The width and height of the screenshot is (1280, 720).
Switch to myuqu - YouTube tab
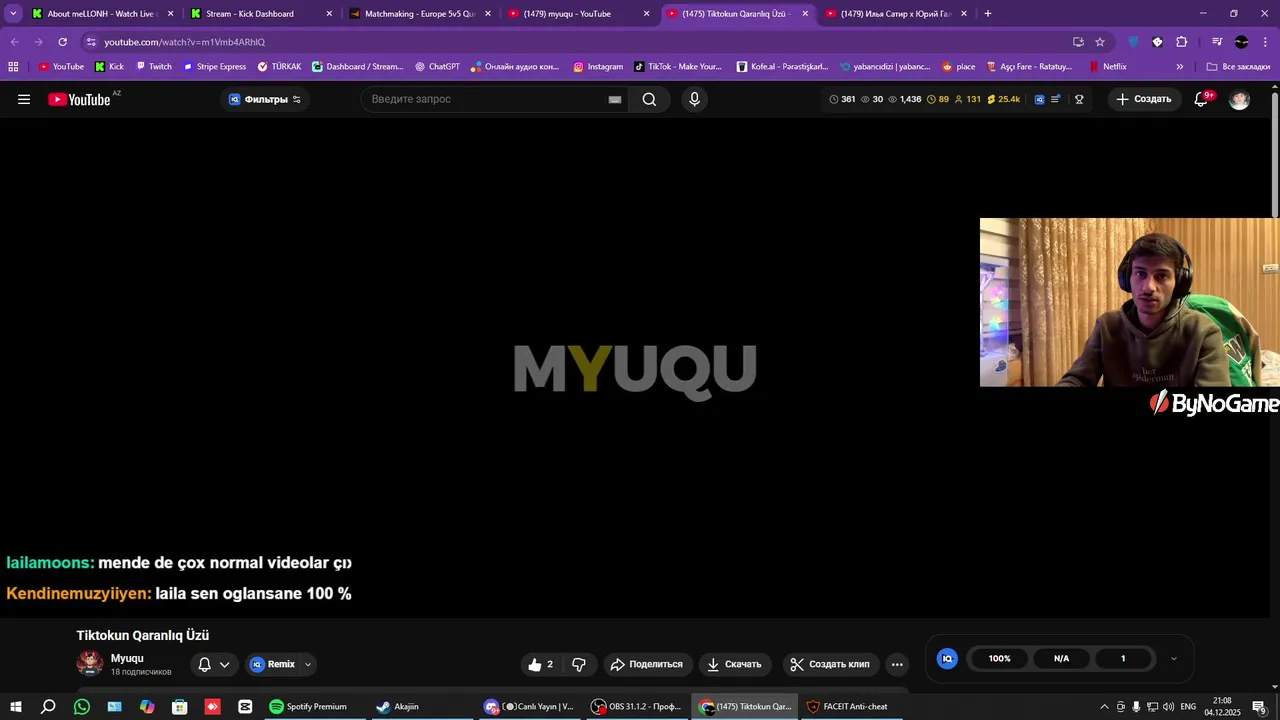(x=579, y=14)
